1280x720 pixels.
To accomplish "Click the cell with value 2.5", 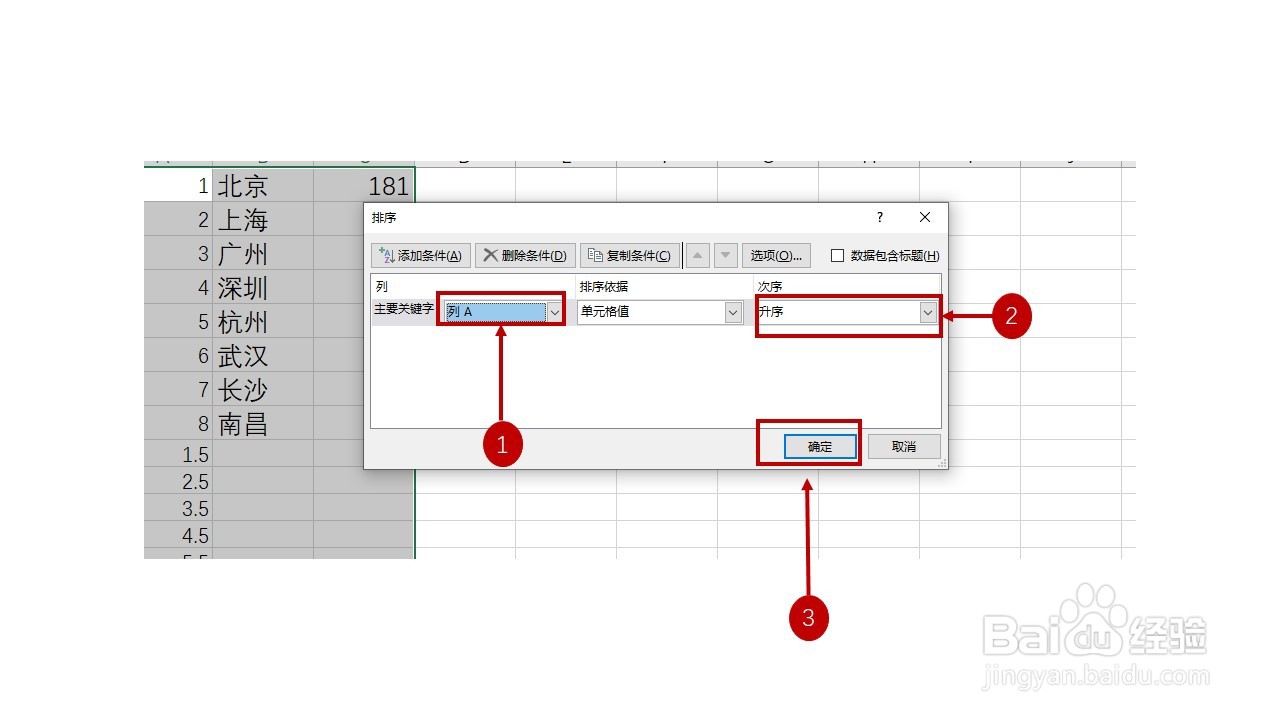I will [x=178, y=482].
